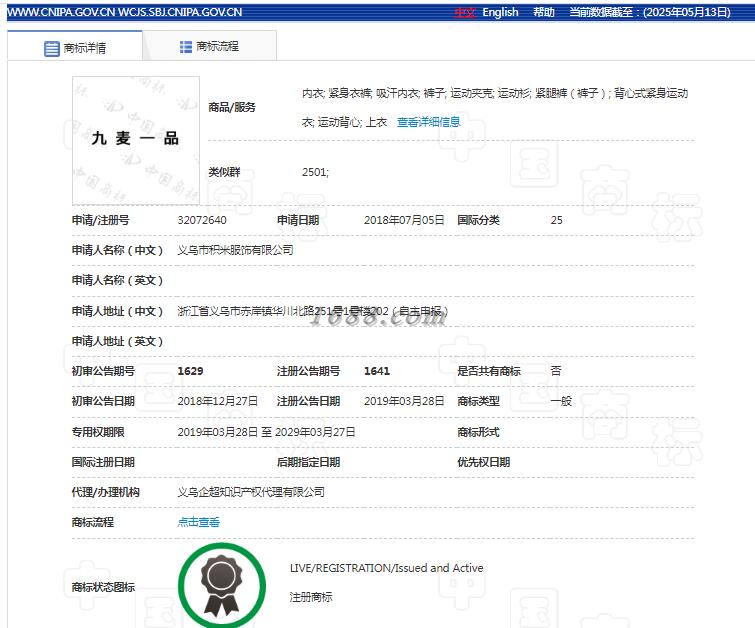The image size is (755, 628).
Task: Select the 商标形式 field label
Action: point(478,432)
